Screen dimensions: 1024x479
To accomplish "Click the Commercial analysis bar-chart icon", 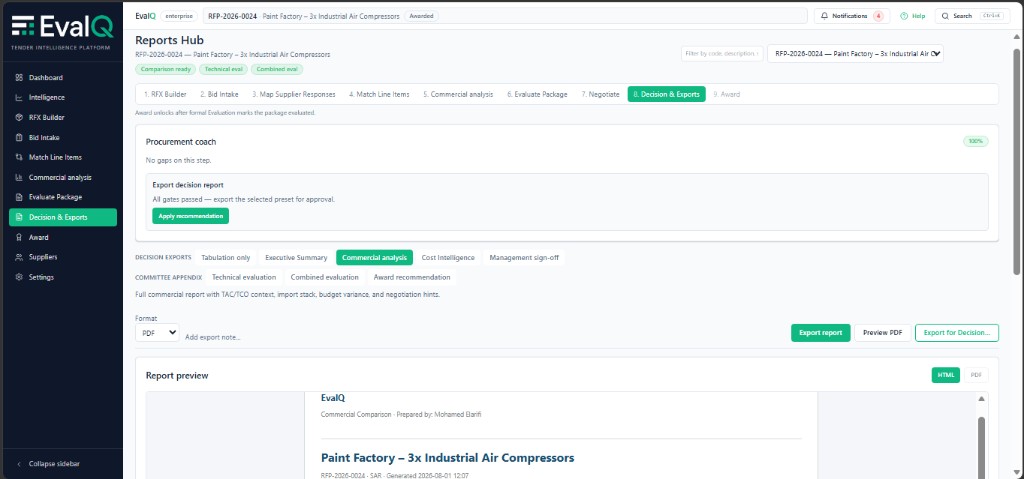I will (x=19, y=178).
